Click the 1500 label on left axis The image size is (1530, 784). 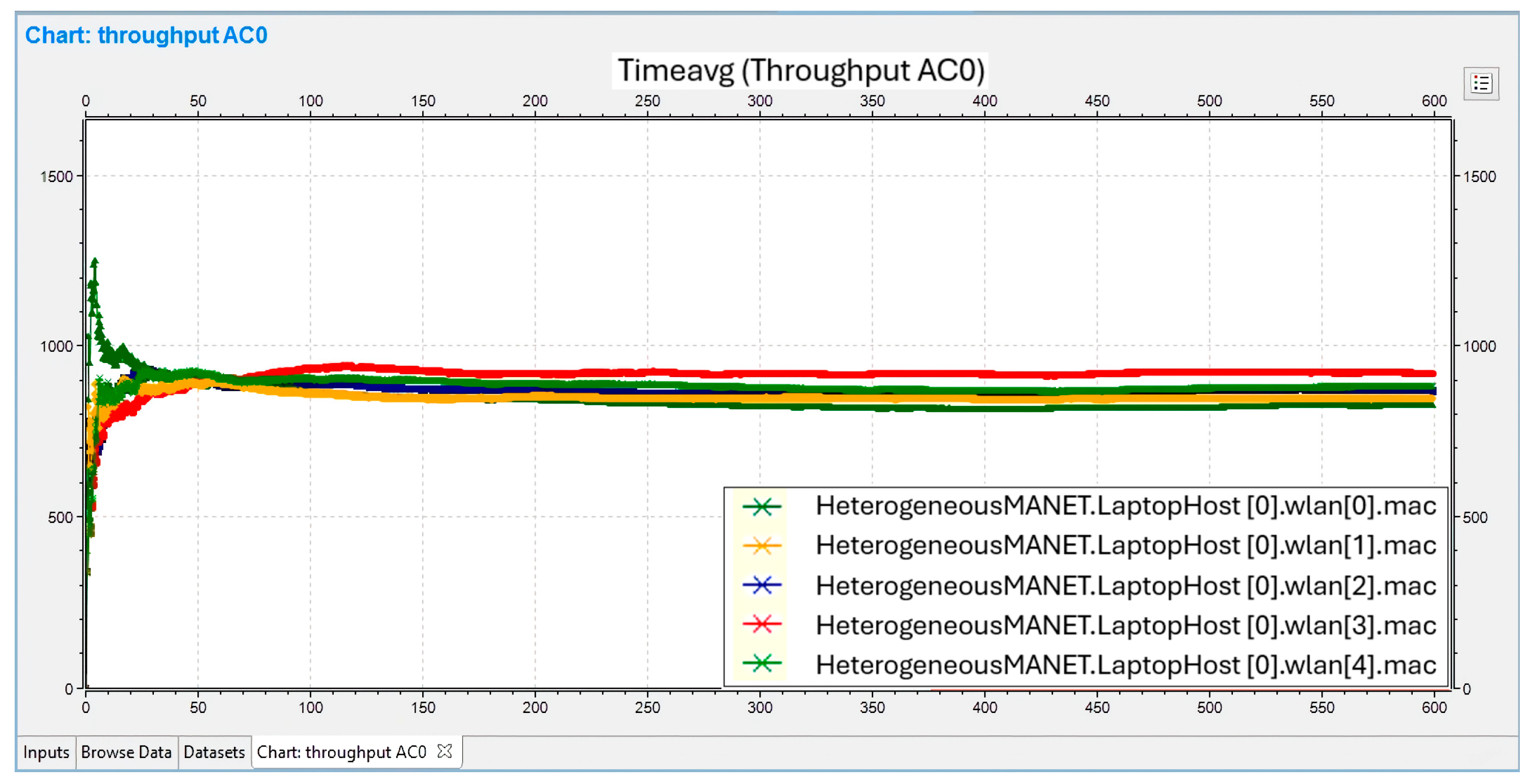56,176
